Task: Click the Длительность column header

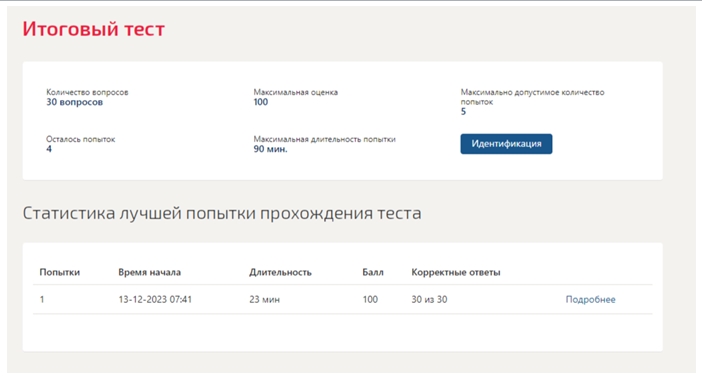Action: pos(280,272)
